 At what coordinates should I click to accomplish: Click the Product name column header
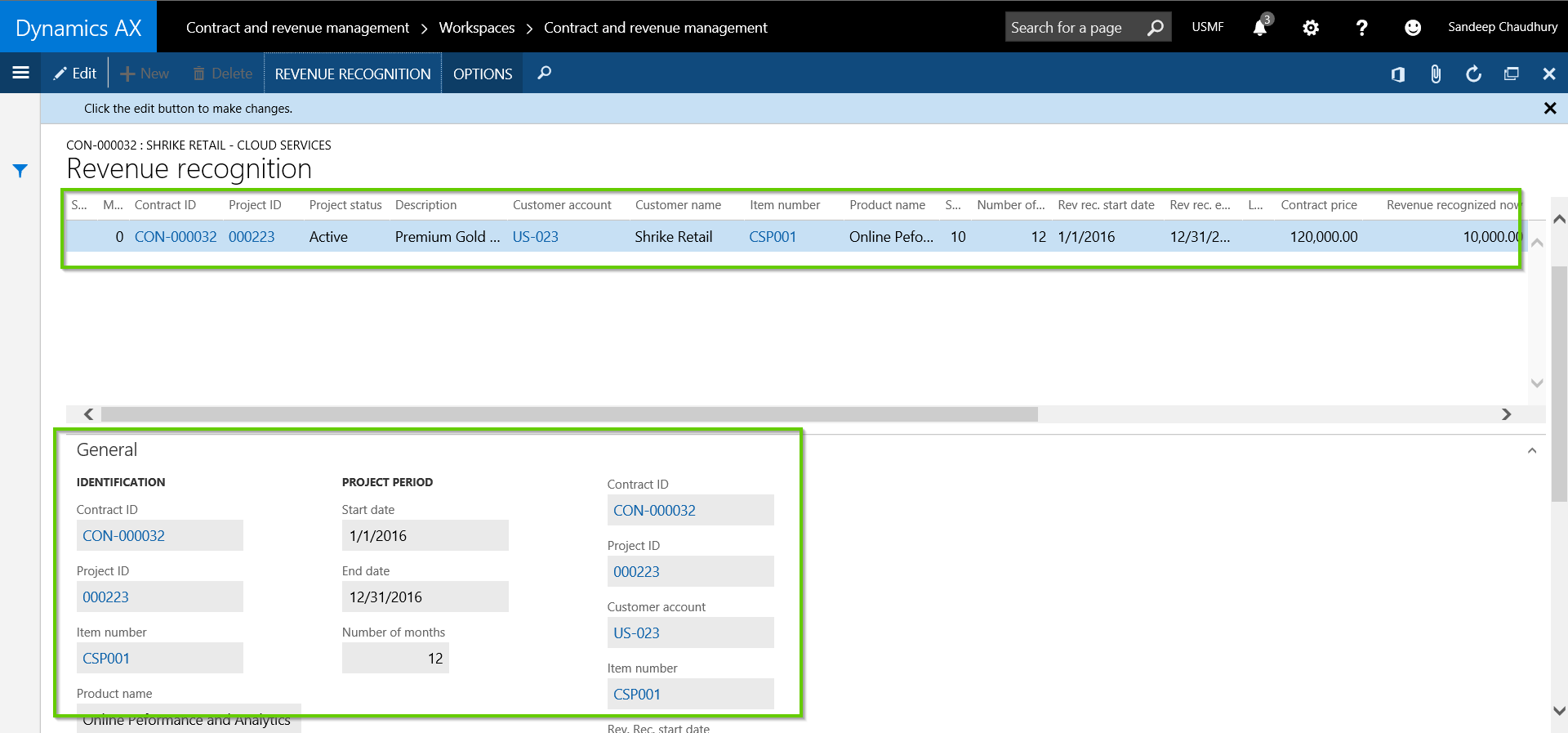coord(887,205)
